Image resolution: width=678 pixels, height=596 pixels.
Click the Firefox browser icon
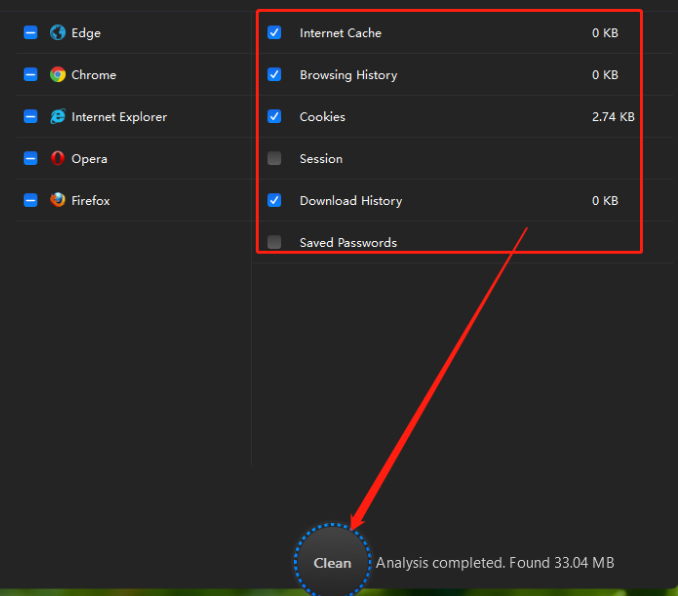tap(58, 200)
